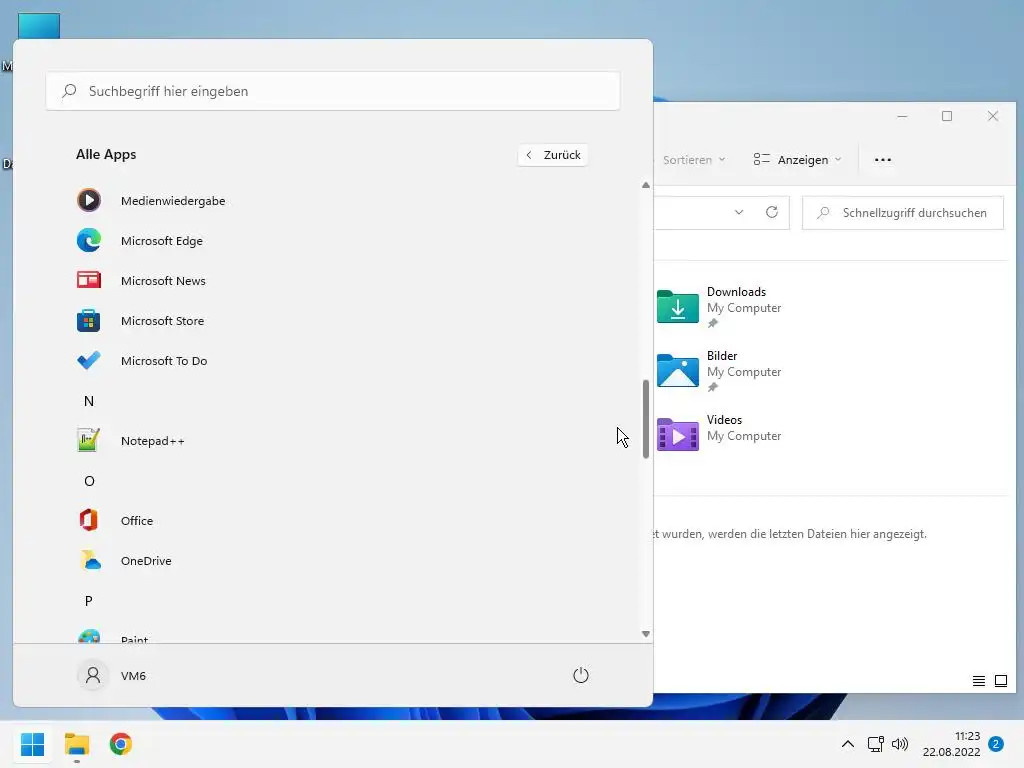The width and height of the screenshot is (1024, 768).
Task: Jump to letter O in app index
Action: (89, 481)
